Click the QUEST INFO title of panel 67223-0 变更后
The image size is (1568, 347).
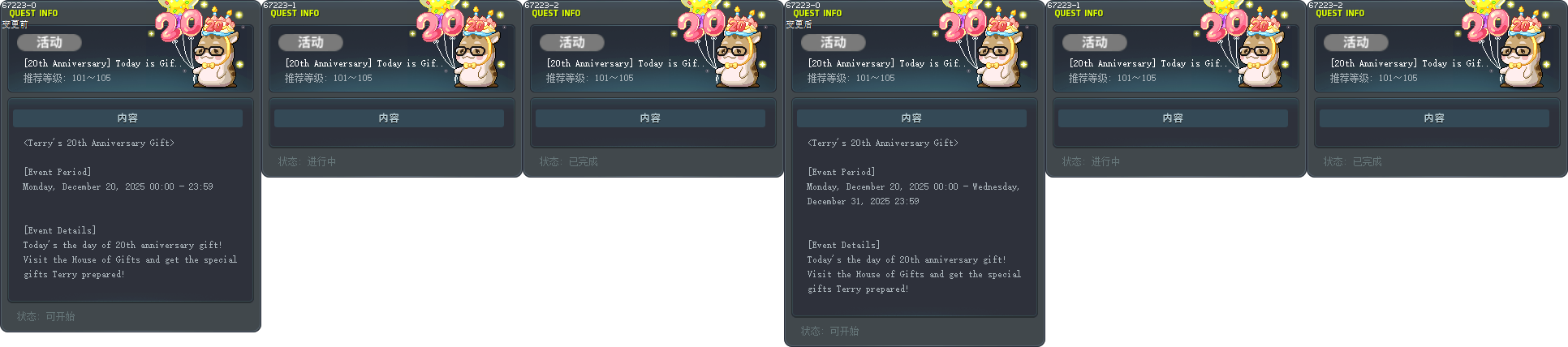coord(817,13)
